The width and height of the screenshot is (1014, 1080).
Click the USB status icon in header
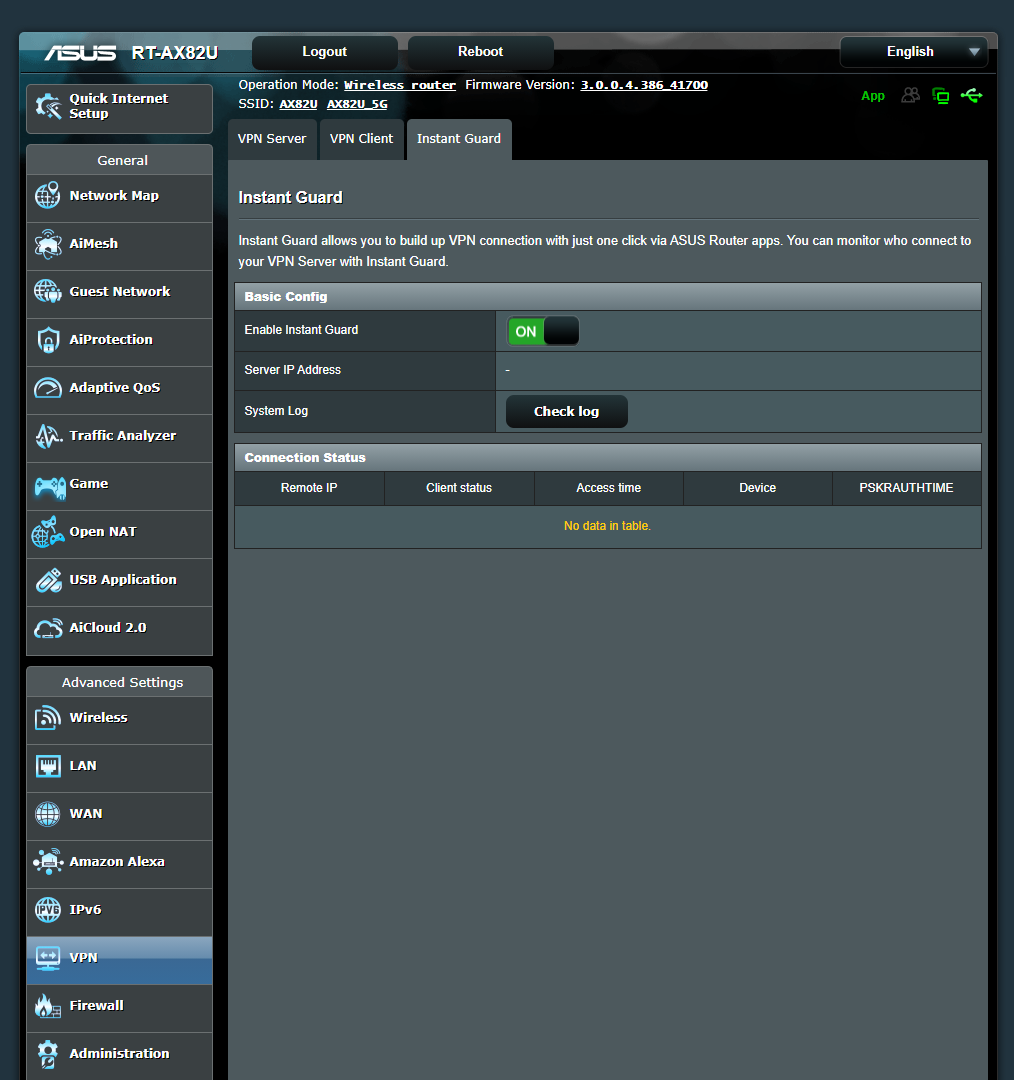pyautogui.click(x=971, y=95)
